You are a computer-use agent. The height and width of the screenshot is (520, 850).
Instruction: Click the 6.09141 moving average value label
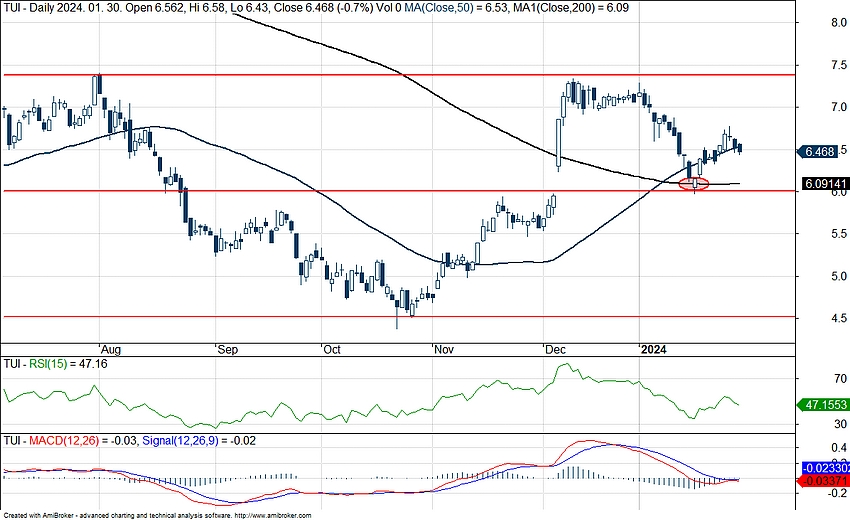pyautogui.click(x=825, y=184)
